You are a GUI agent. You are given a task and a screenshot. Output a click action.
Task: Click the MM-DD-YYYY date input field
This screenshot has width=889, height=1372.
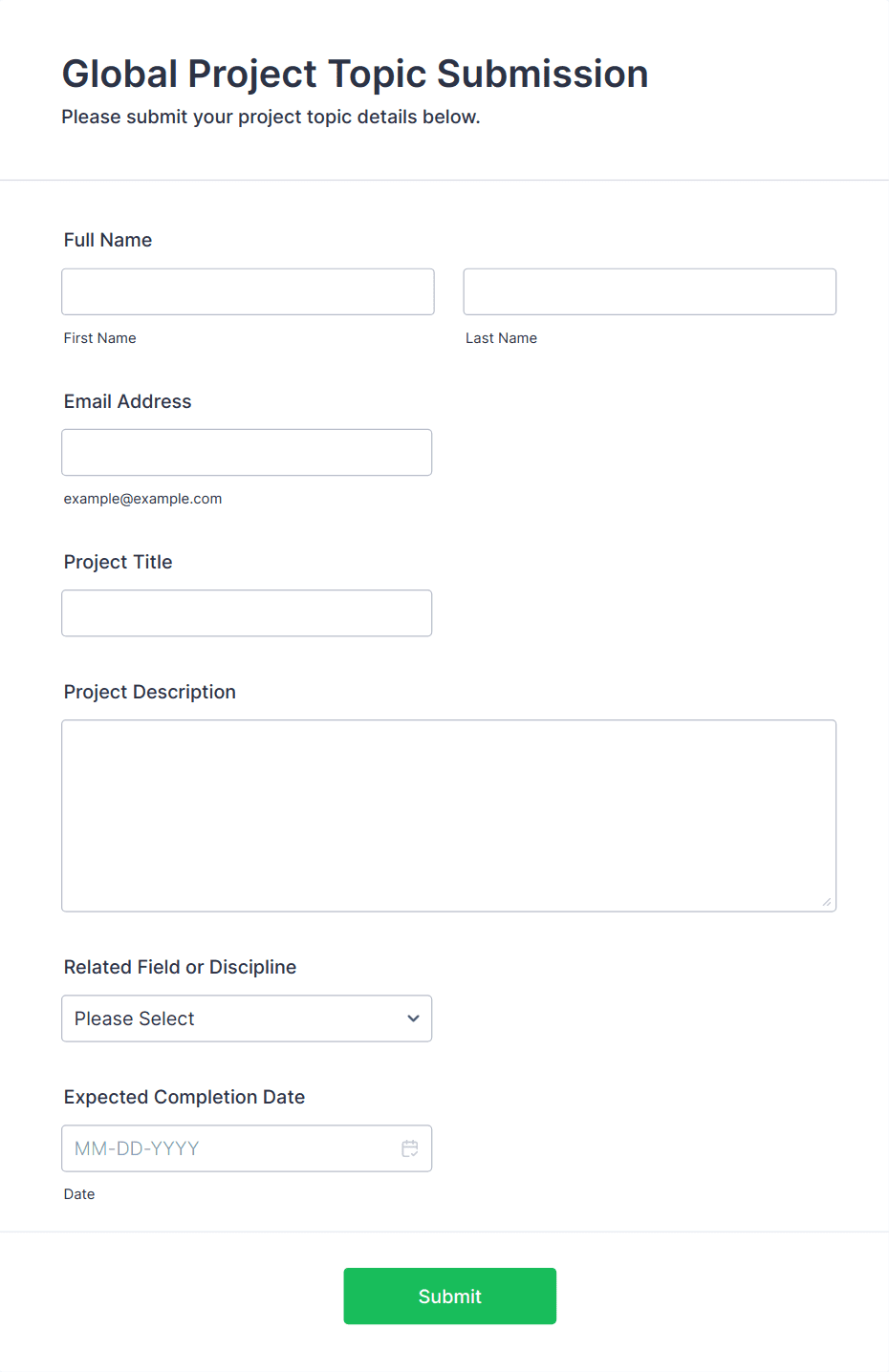tap(229, 1148)
